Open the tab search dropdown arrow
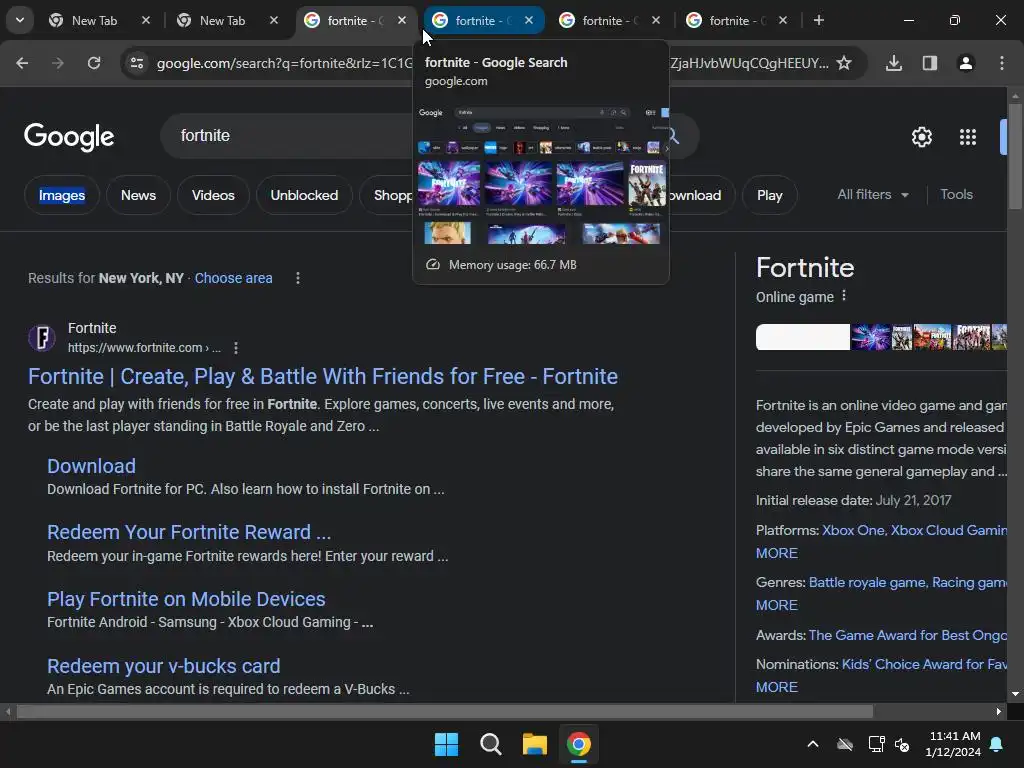The width and height of the screenshot is (1024, 768). pos(20,20)
